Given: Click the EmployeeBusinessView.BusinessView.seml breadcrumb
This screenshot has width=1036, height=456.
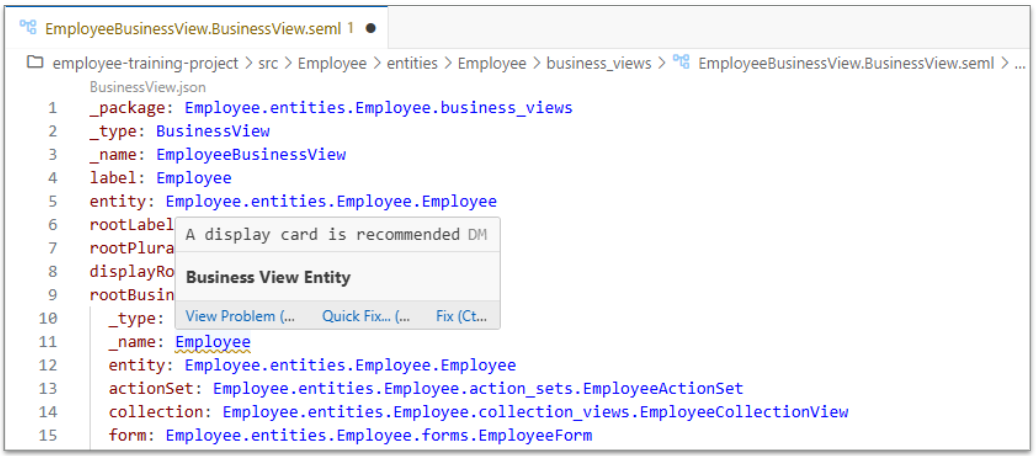Looking at the screenshot, I should 846,63.
